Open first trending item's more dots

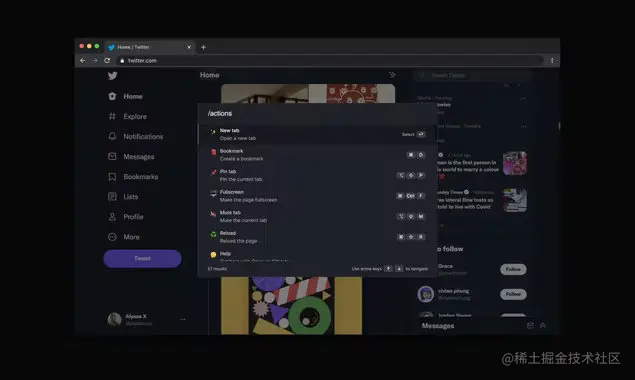[523, 98]
